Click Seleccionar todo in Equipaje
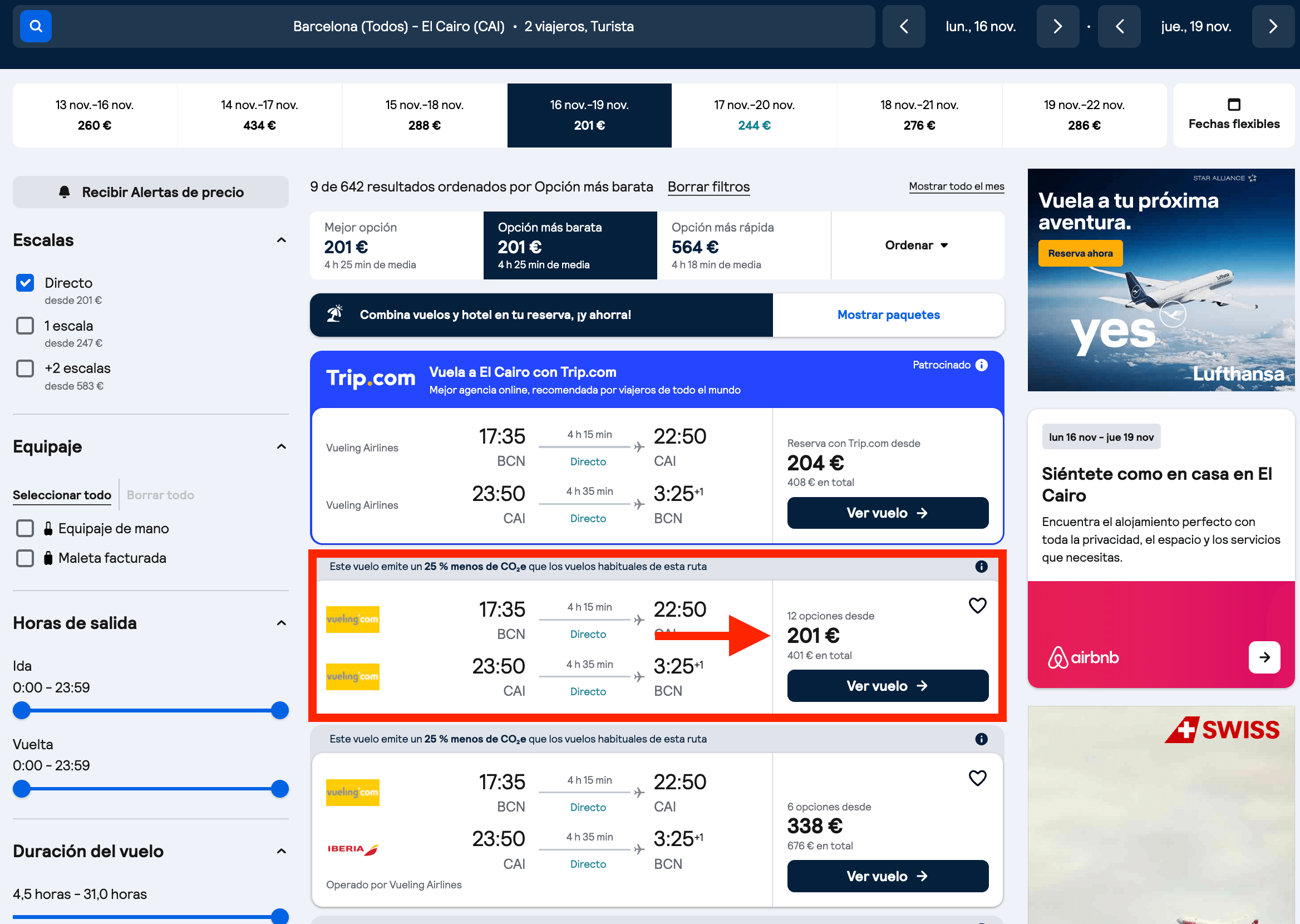The height and width of the screenshot is (924, 1300). pyautogui.click(x=62, y=495)
